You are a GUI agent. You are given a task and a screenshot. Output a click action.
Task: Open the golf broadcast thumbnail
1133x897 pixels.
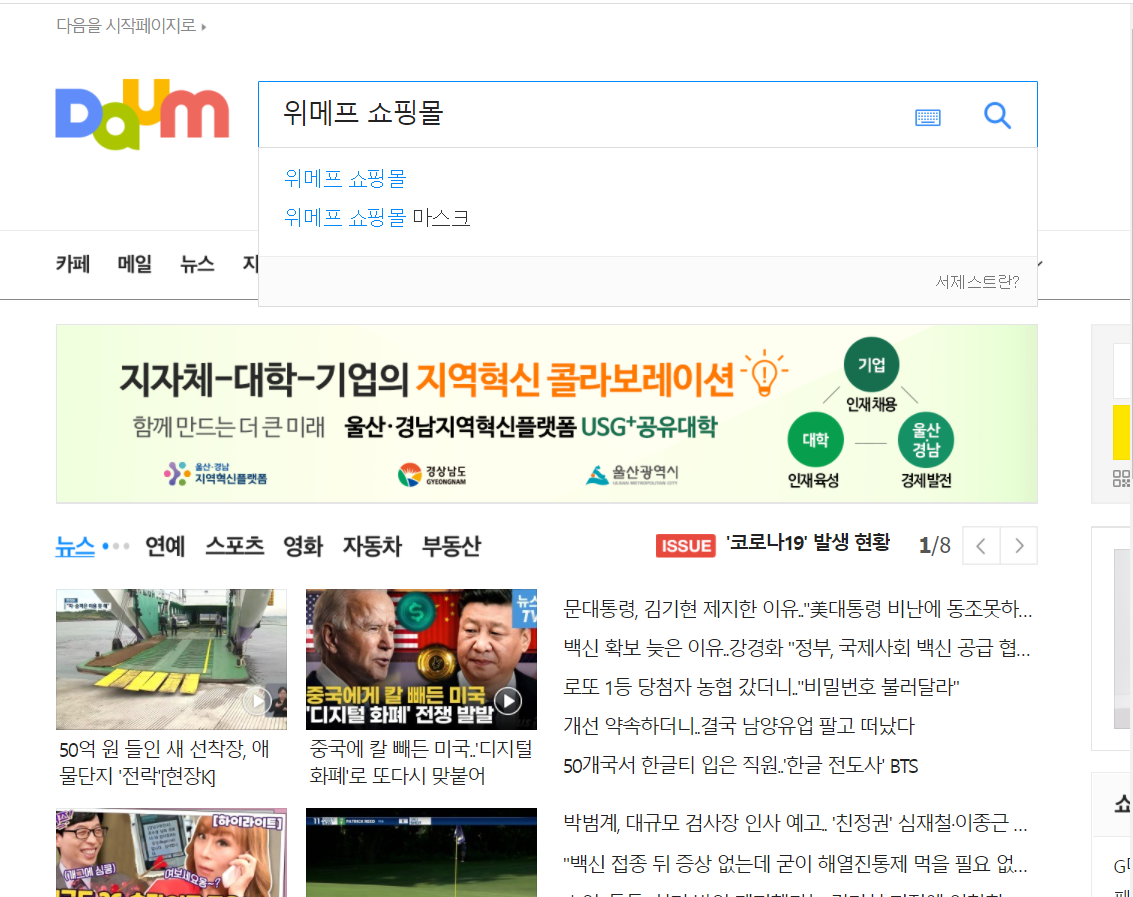pos(421,853)
